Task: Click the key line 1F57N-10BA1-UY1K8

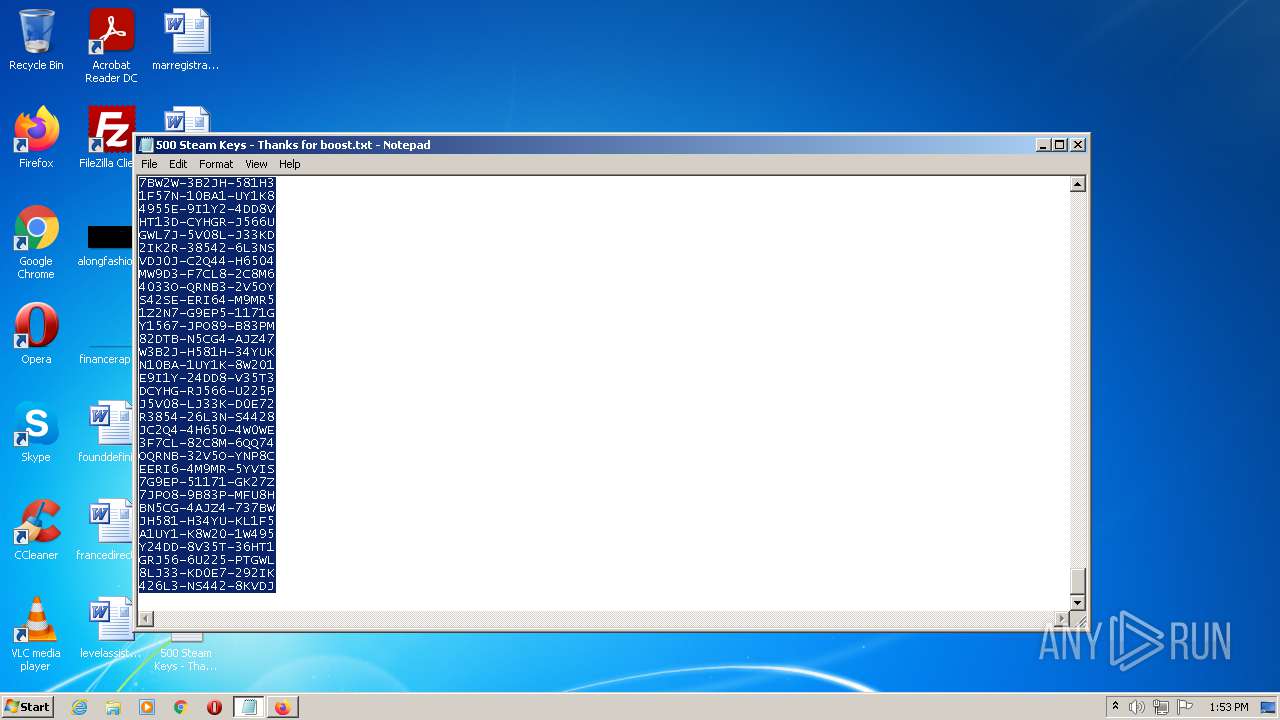Action: coord(207,196)
